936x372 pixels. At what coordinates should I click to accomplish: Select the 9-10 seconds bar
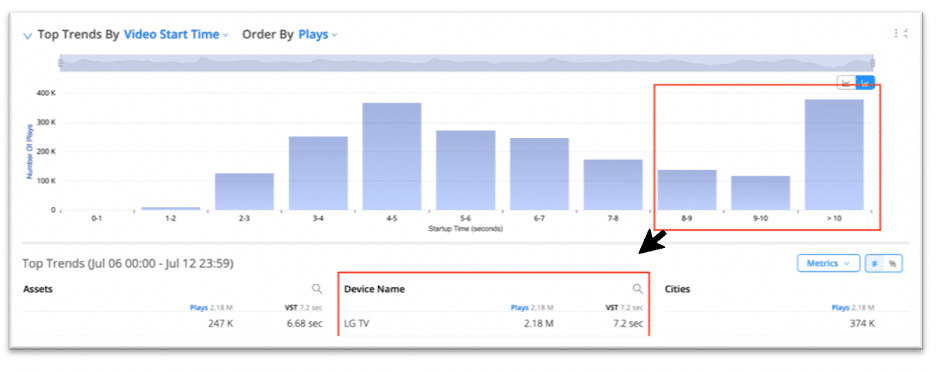pos(760,193)
